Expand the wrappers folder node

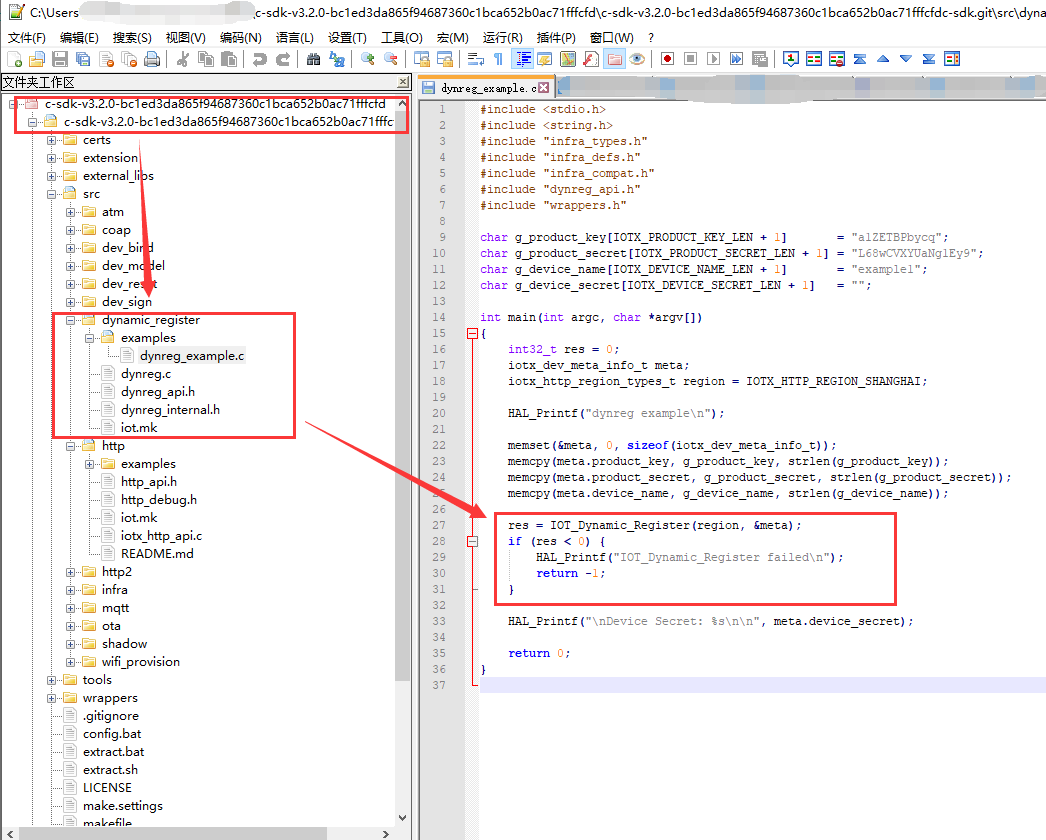coord(51,699)
